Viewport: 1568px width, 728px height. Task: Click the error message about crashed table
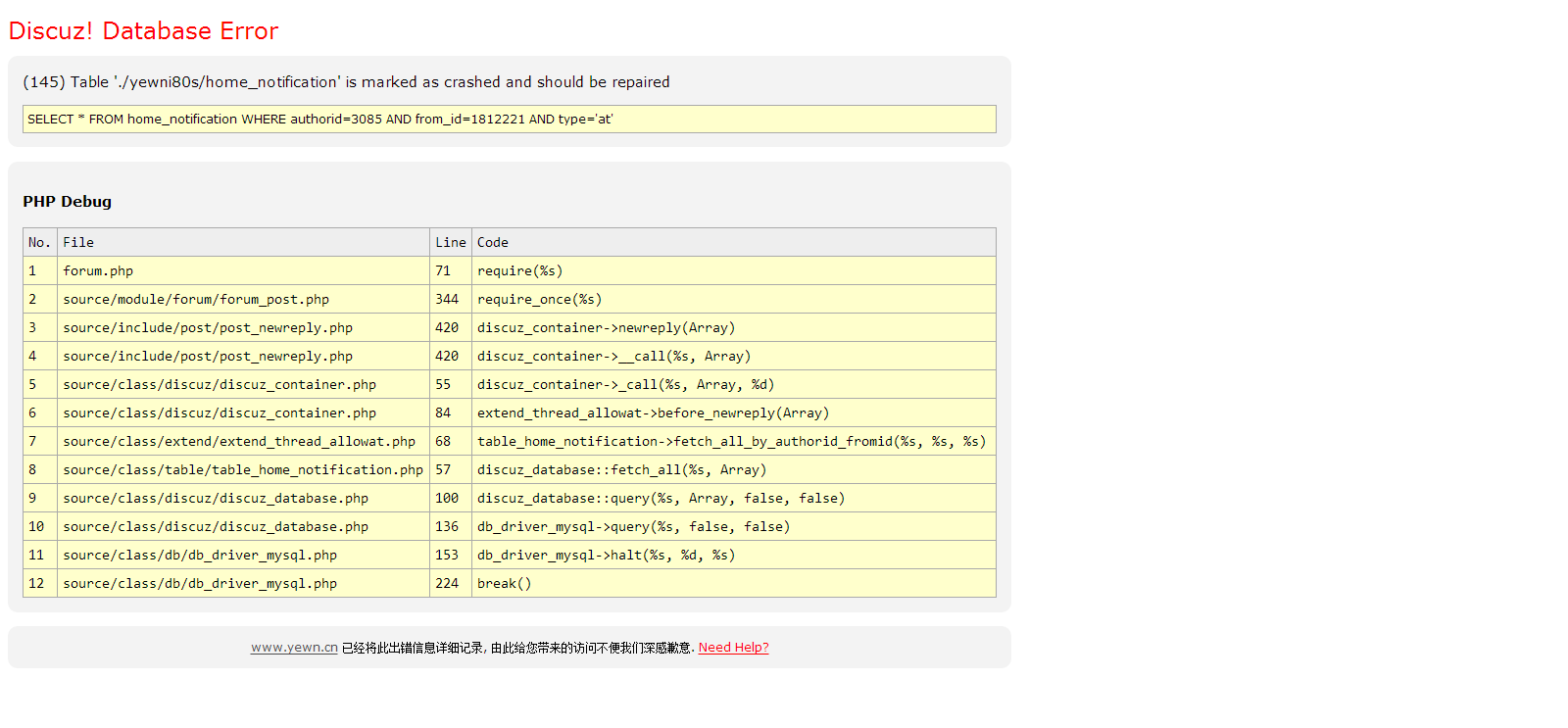(346, 82)
